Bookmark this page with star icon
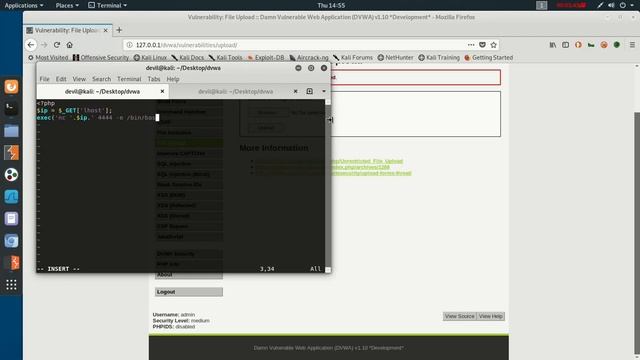The width and height of the screenshot is (640, 360). pyautogui.click(x=493, y=45)
